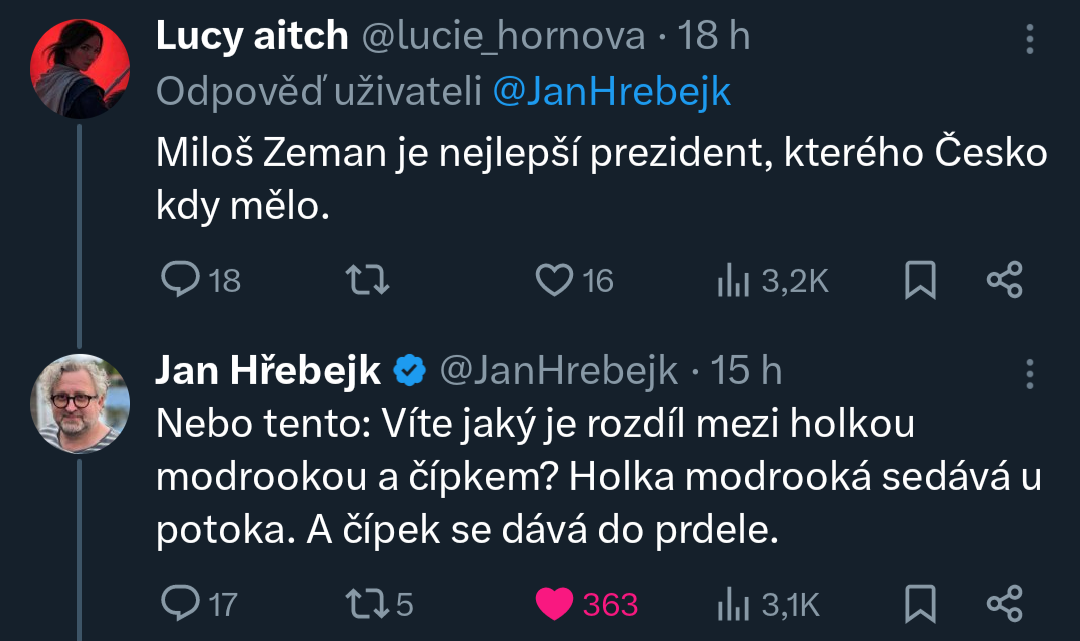Share Jan Hřebejk's tweet

click(1005, 603)
